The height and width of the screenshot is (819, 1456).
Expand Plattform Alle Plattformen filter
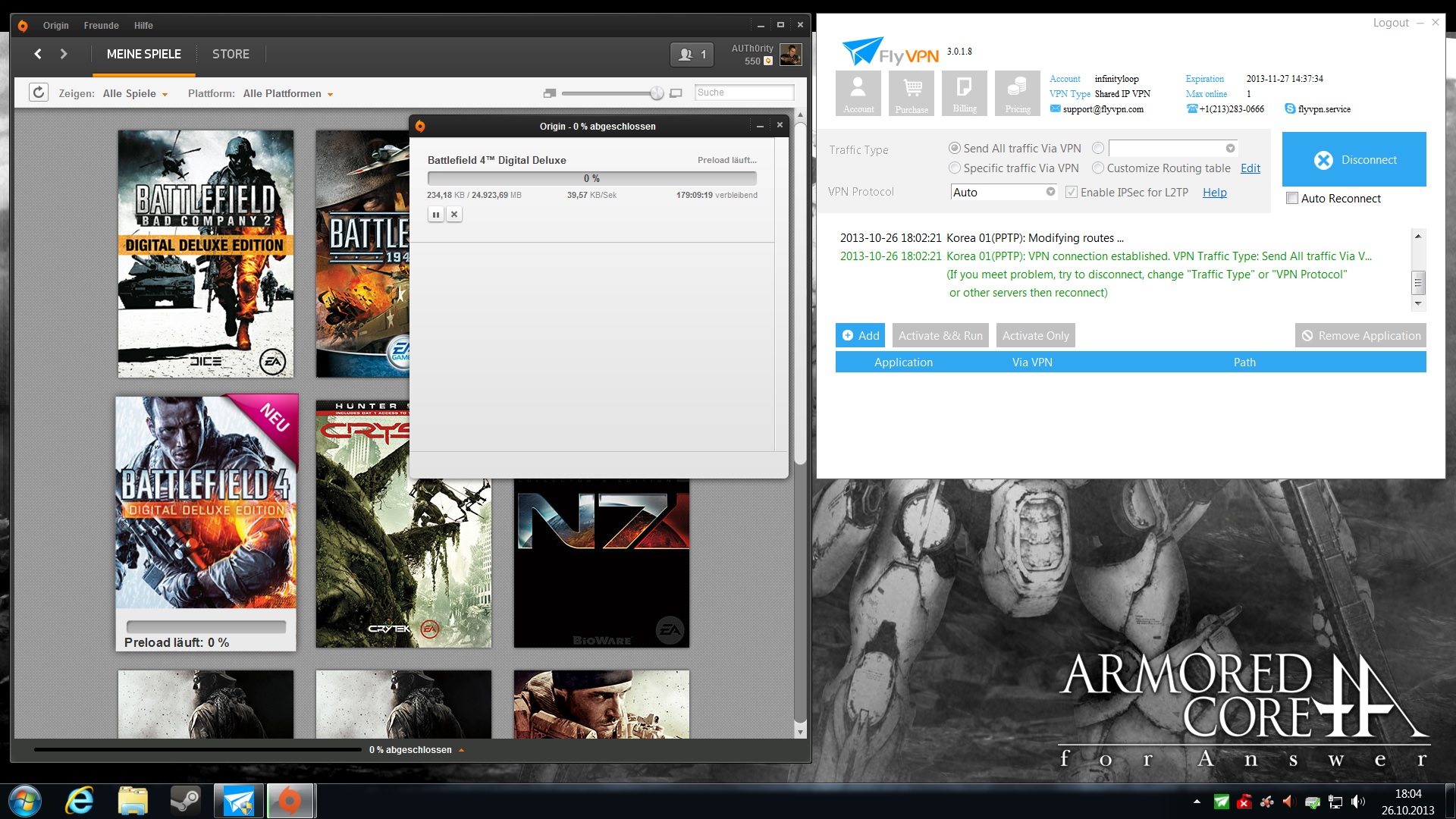pyautogui.click(x=288, y=93)
